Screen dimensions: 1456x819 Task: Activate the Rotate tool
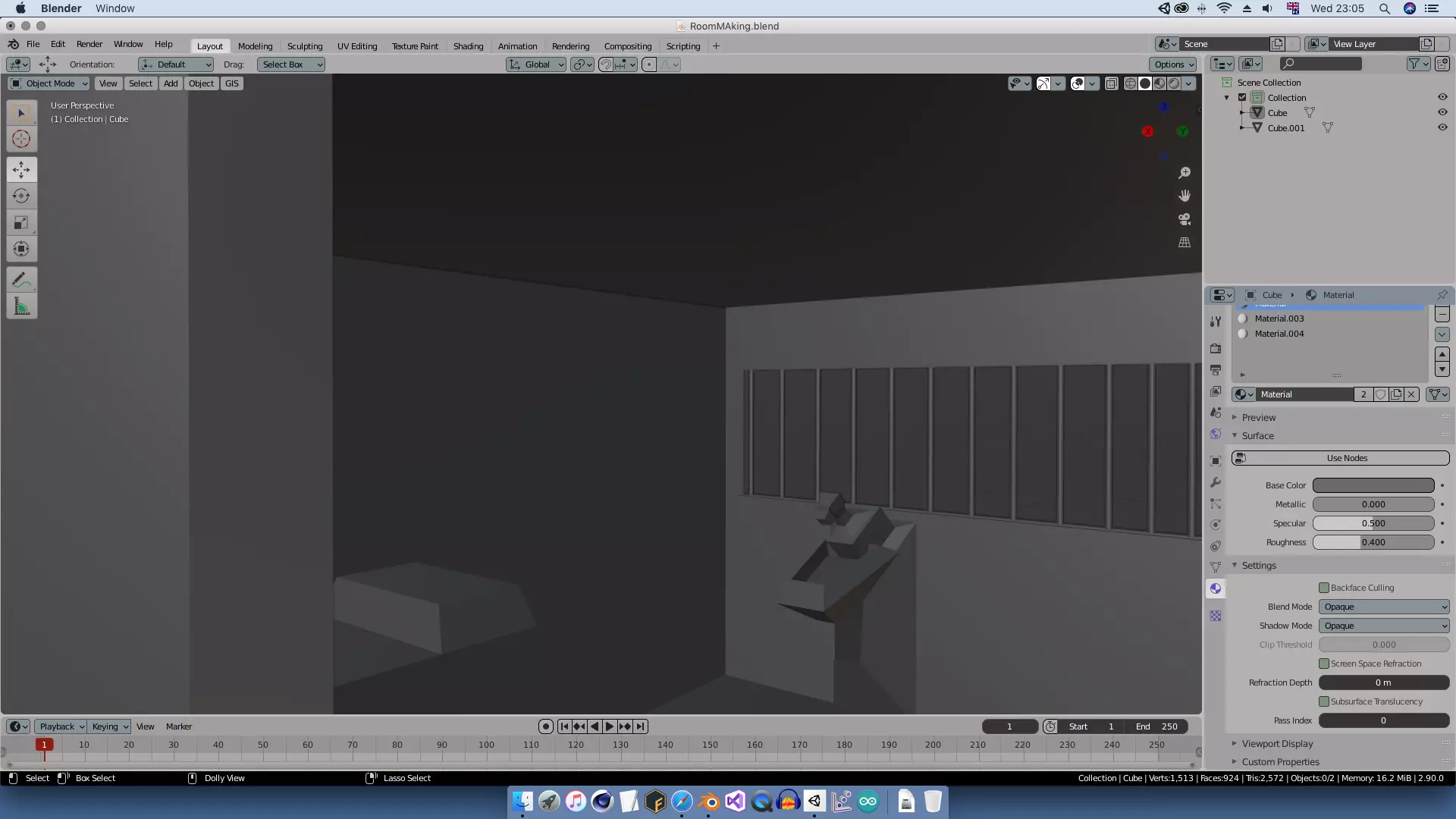[21, 196]
